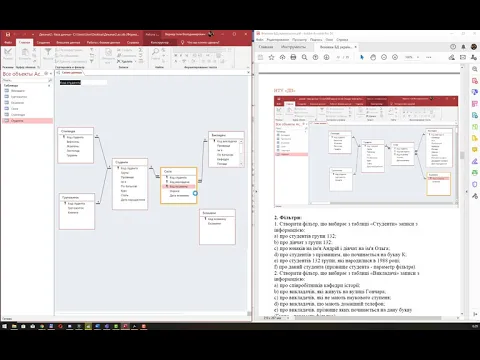This screenshot has width=480, height=360.
Task: Click the Acrobat notifications bell icon
Action: (463, 47)
